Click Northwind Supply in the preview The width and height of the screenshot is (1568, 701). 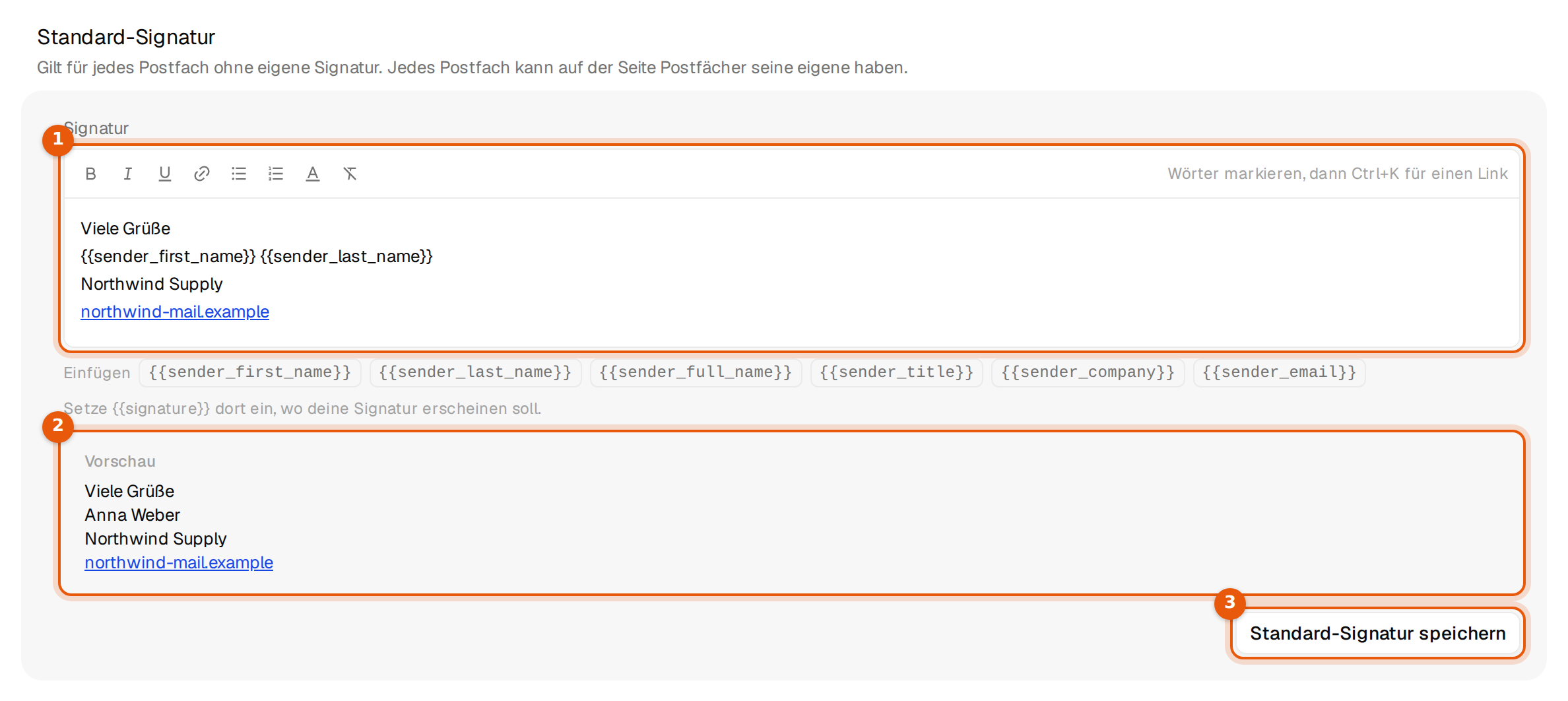click(x=156, y=539)
